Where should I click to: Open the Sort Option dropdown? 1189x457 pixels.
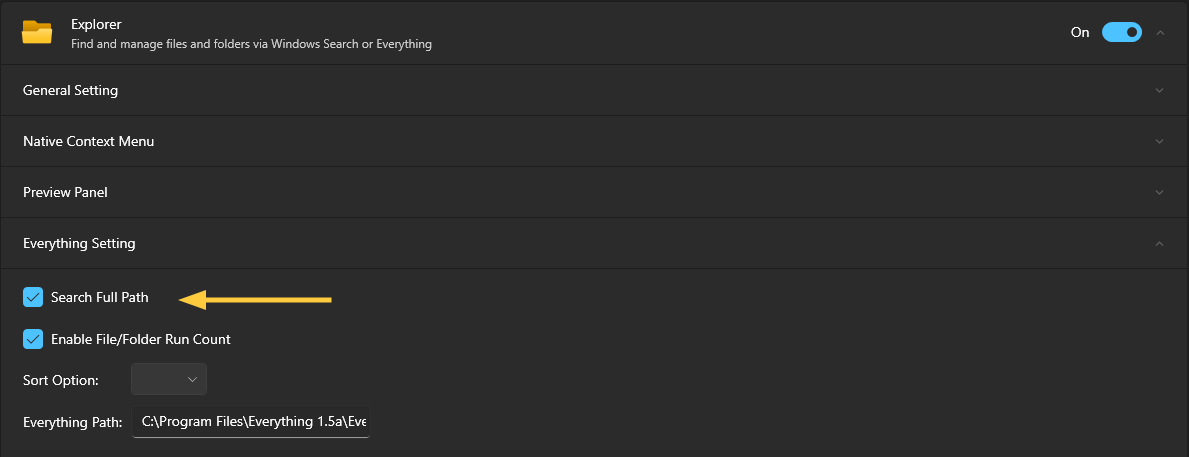[x=169, y=380]
